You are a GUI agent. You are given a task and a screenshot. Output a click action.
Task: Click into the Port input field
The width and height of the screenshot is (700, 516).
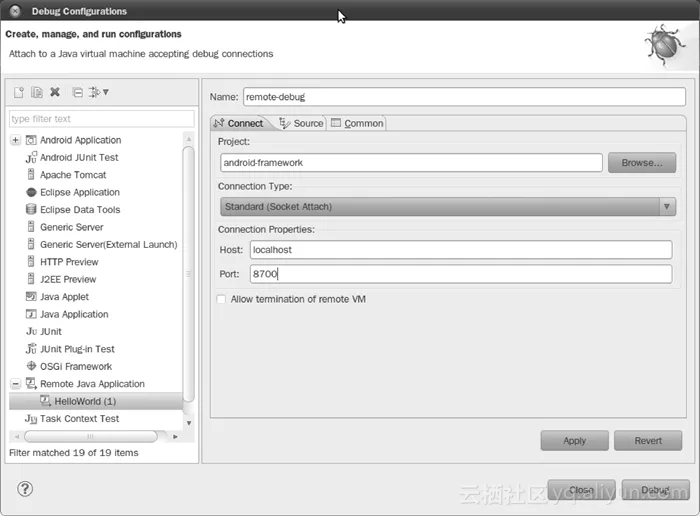click(458, 274)
